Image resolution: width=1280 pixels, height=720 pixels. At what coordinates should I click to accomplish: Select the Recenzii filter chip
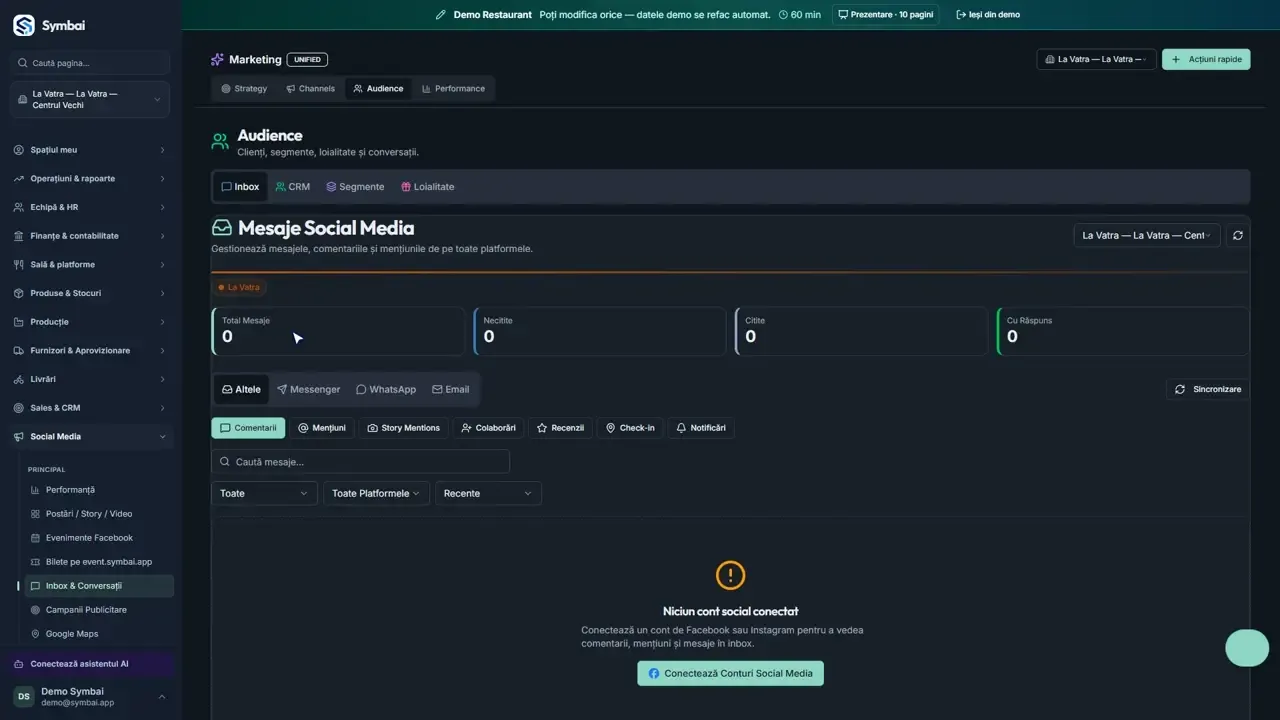[x=560, y=428]
